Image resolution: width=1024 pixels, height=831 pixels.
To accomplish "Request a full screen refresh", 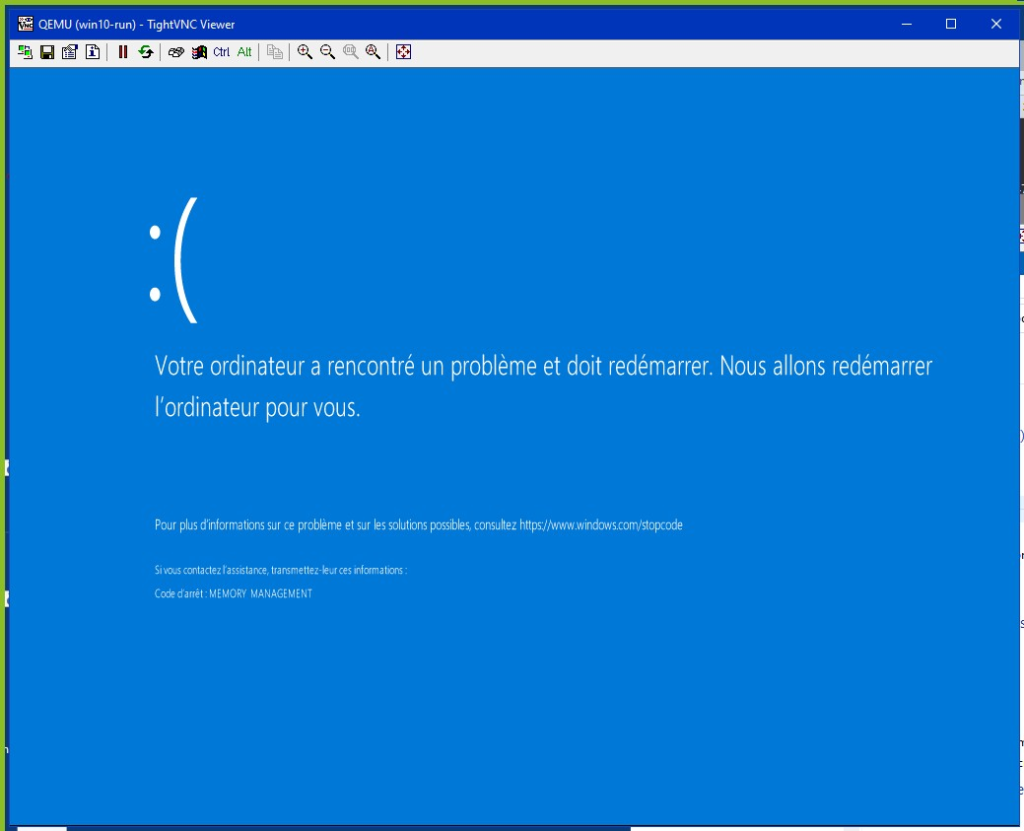I will coord(146,52).
